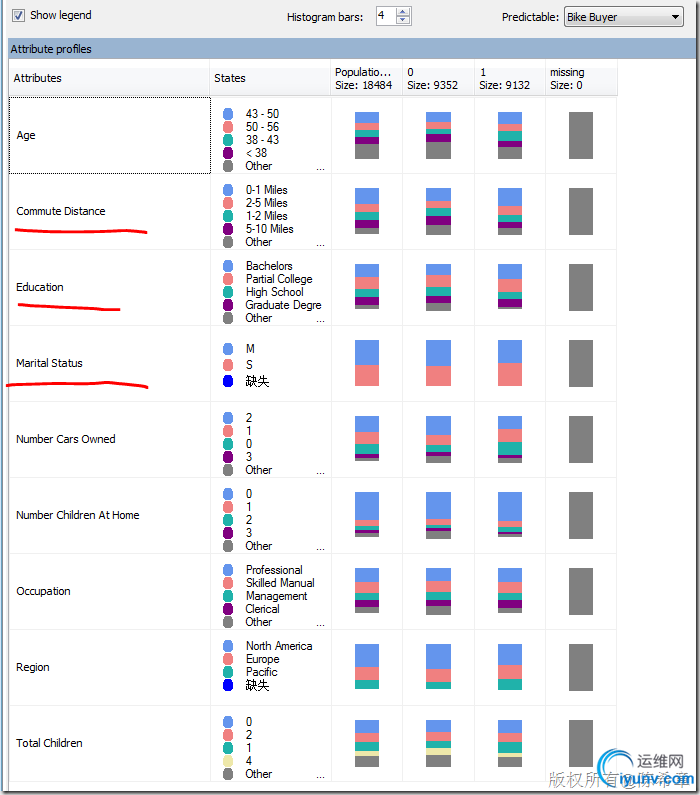This screenshot has height=795, width=700.
Task: Click Number Children At Home histogram in column 0
Action: (438, 515)
